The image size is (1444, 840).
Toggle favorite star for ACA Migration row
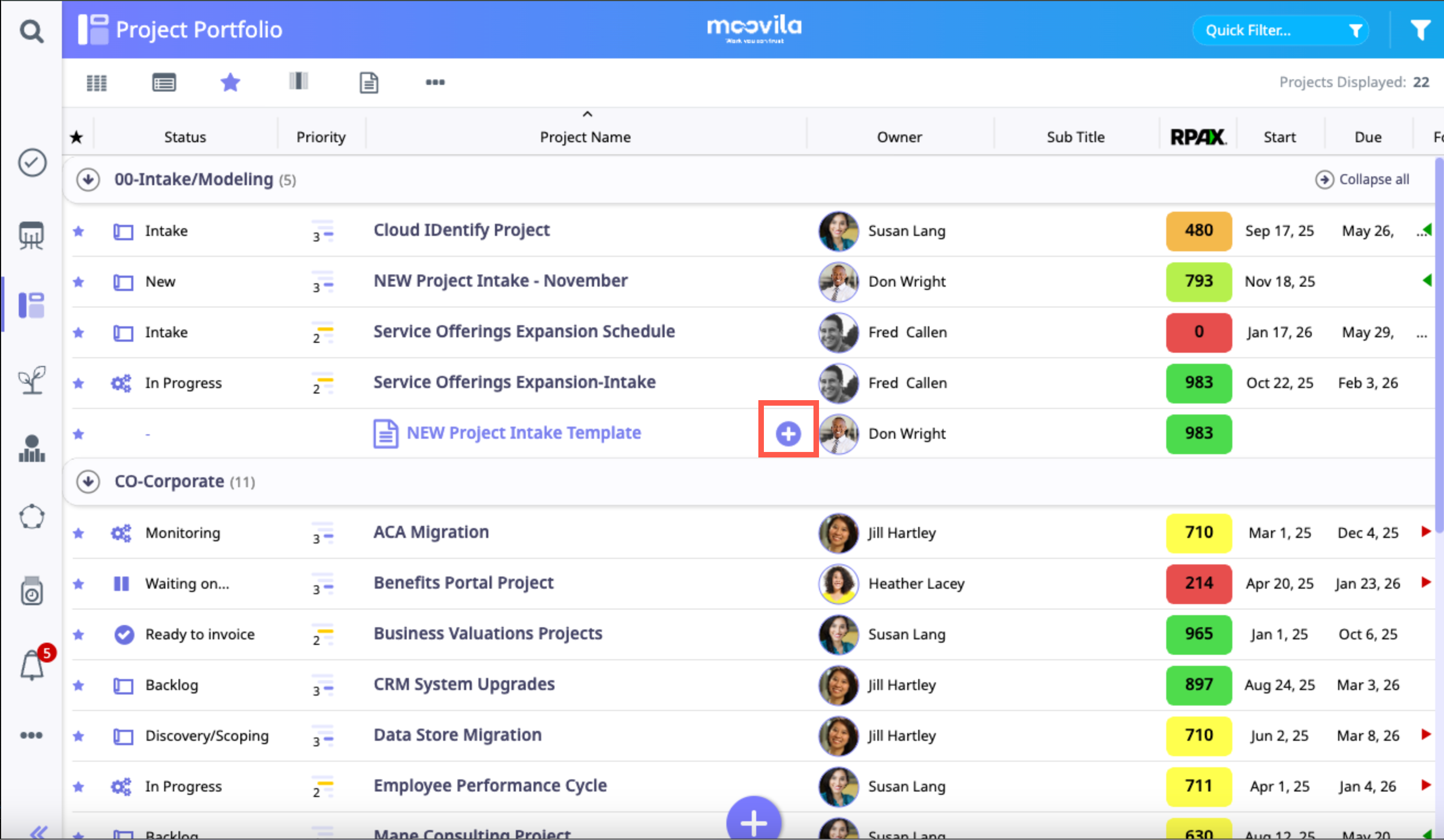click(x=78, y=534)
